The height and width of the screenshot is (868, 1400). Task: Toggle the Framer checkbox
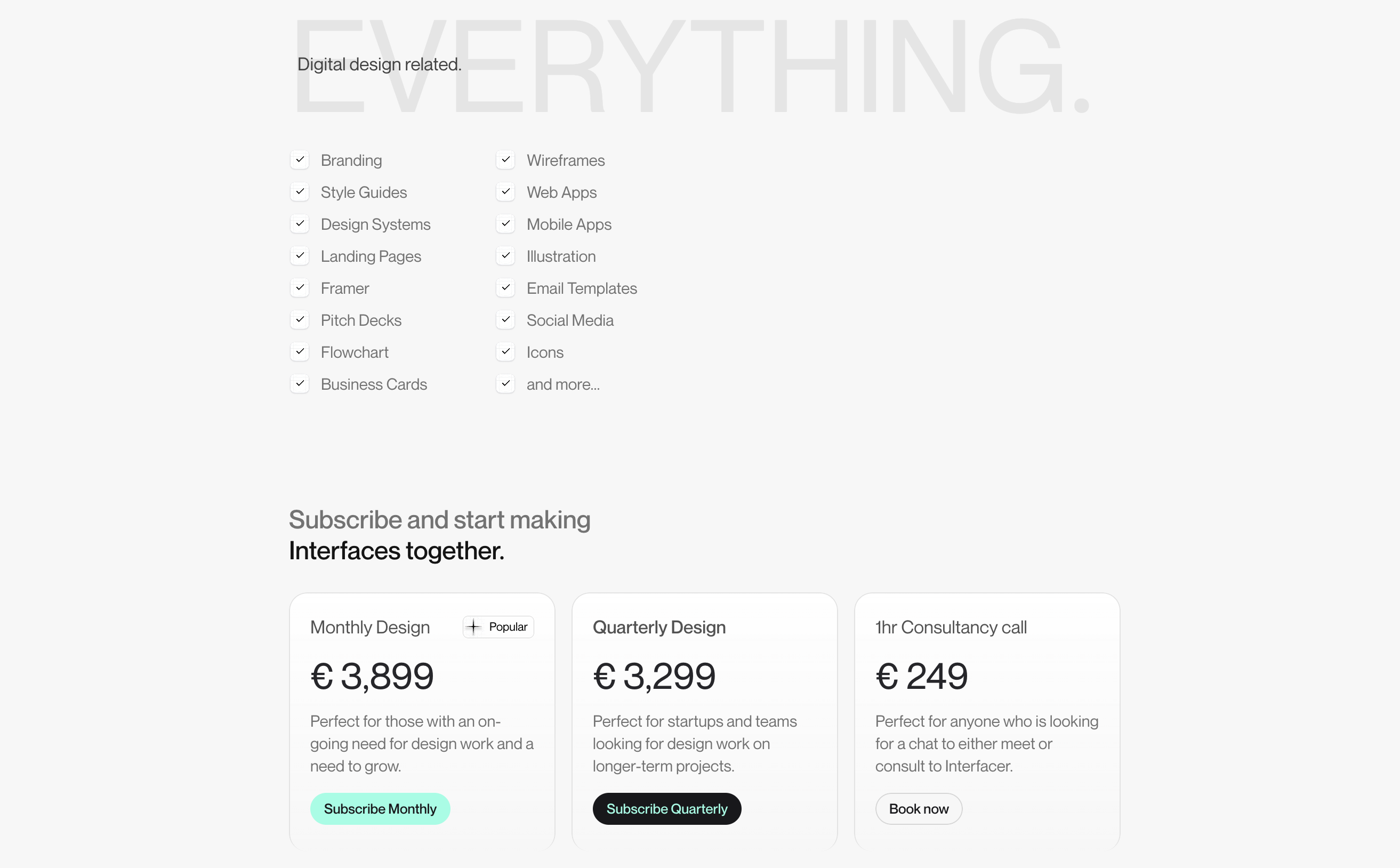click(x=300, y=287)
